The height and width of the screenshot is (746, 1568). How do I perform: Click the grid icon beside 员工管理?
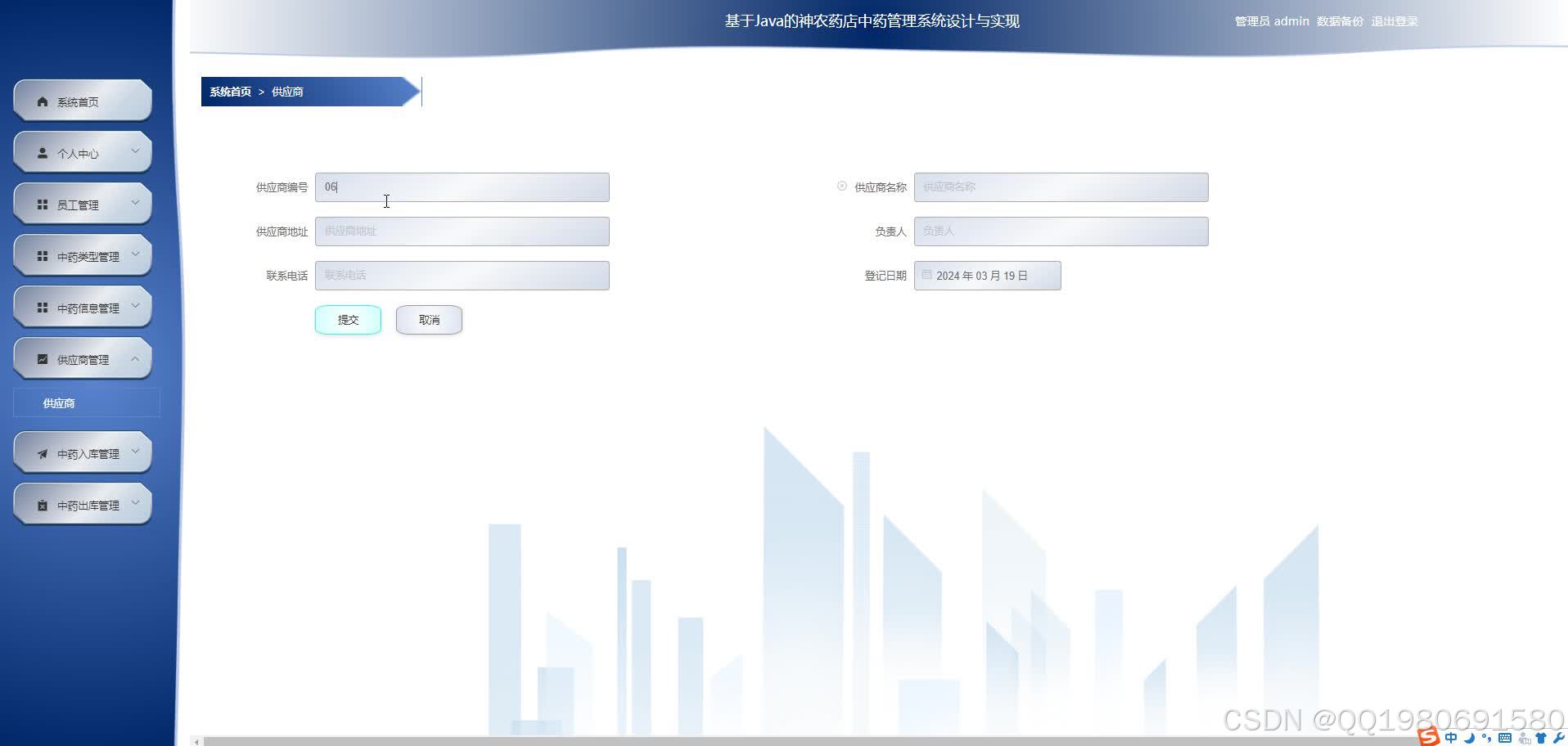click(43, 204)
